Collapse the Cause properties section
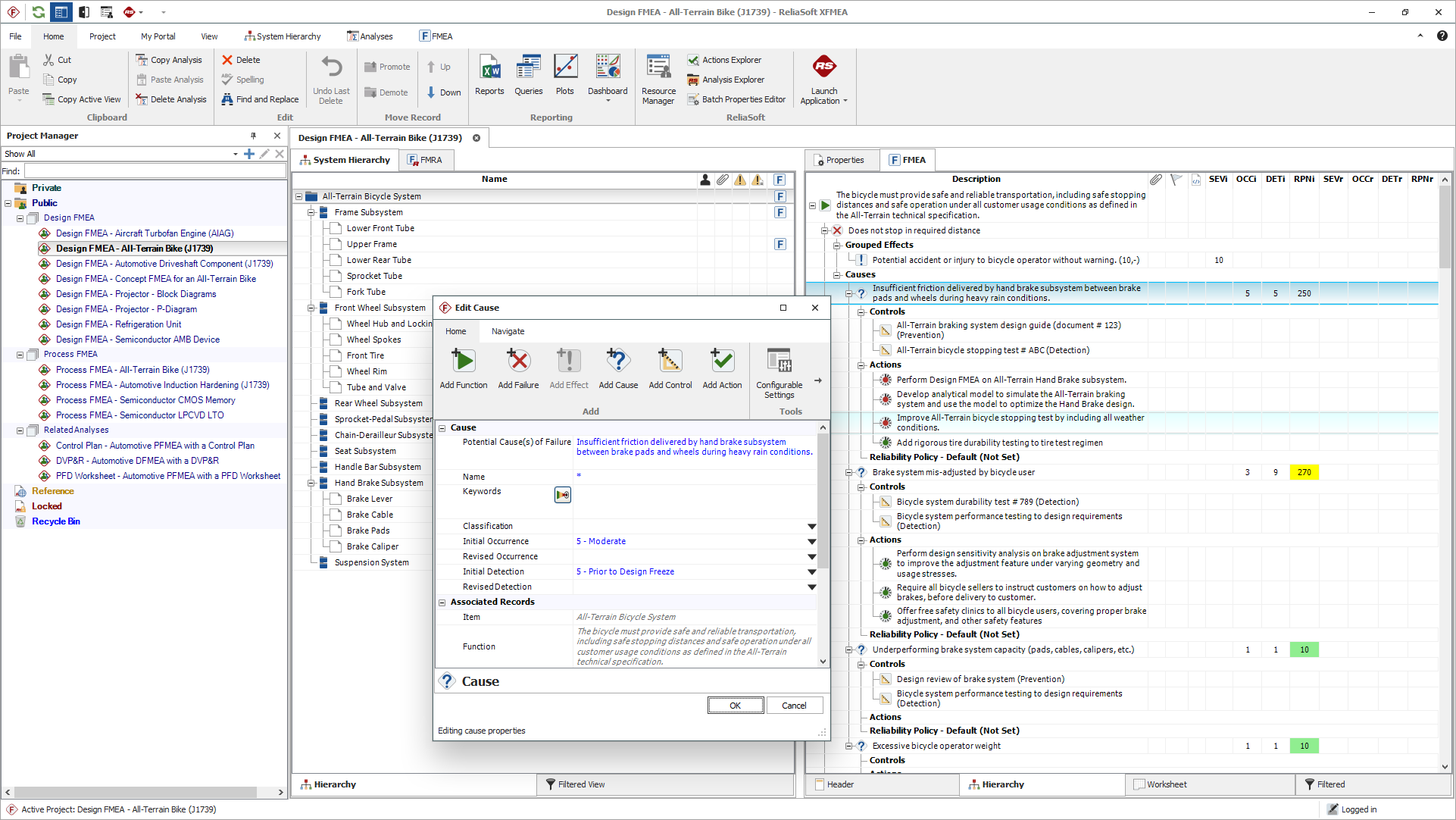The image size is (1456, 820). pos(442,428)
